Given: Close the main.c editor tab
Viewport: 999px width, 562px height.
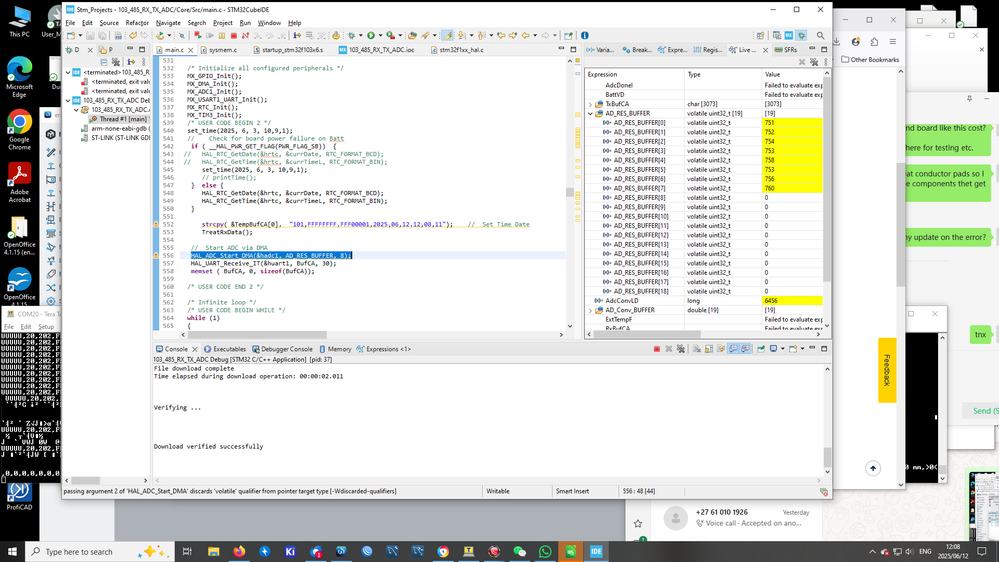Looking at the screenshot, I should [190, 50].
